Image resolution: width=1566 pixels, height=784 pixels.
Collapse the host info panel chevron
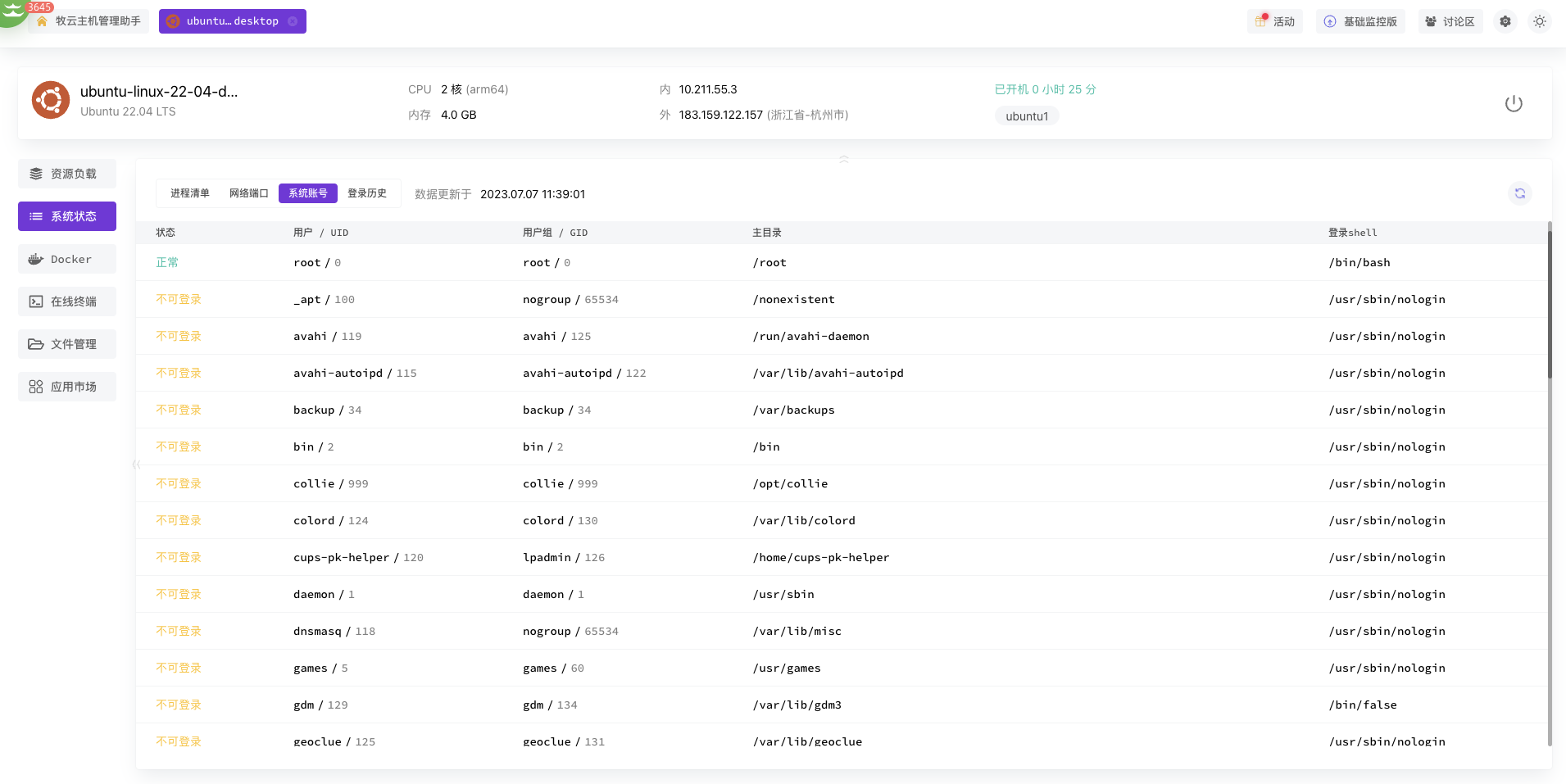tap(844, 159)
